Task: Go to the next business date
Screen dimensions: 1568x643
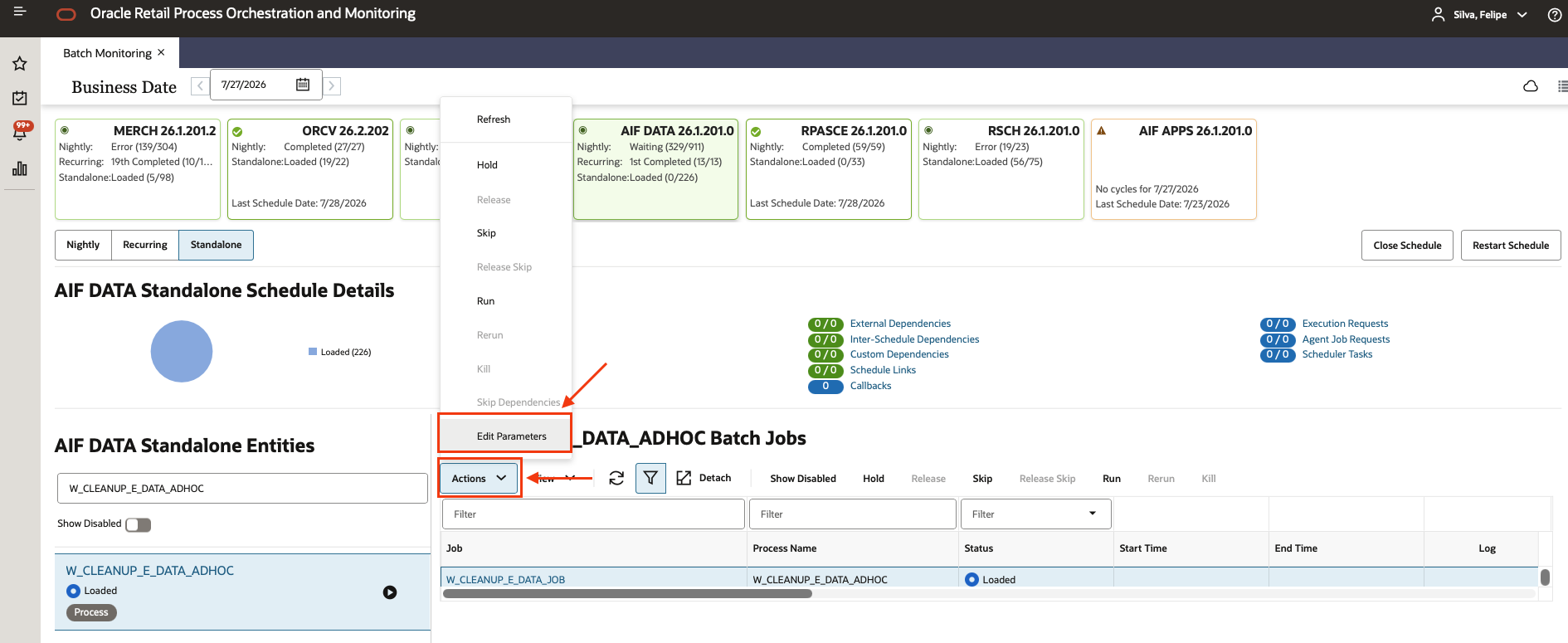Action: [332, 85]
